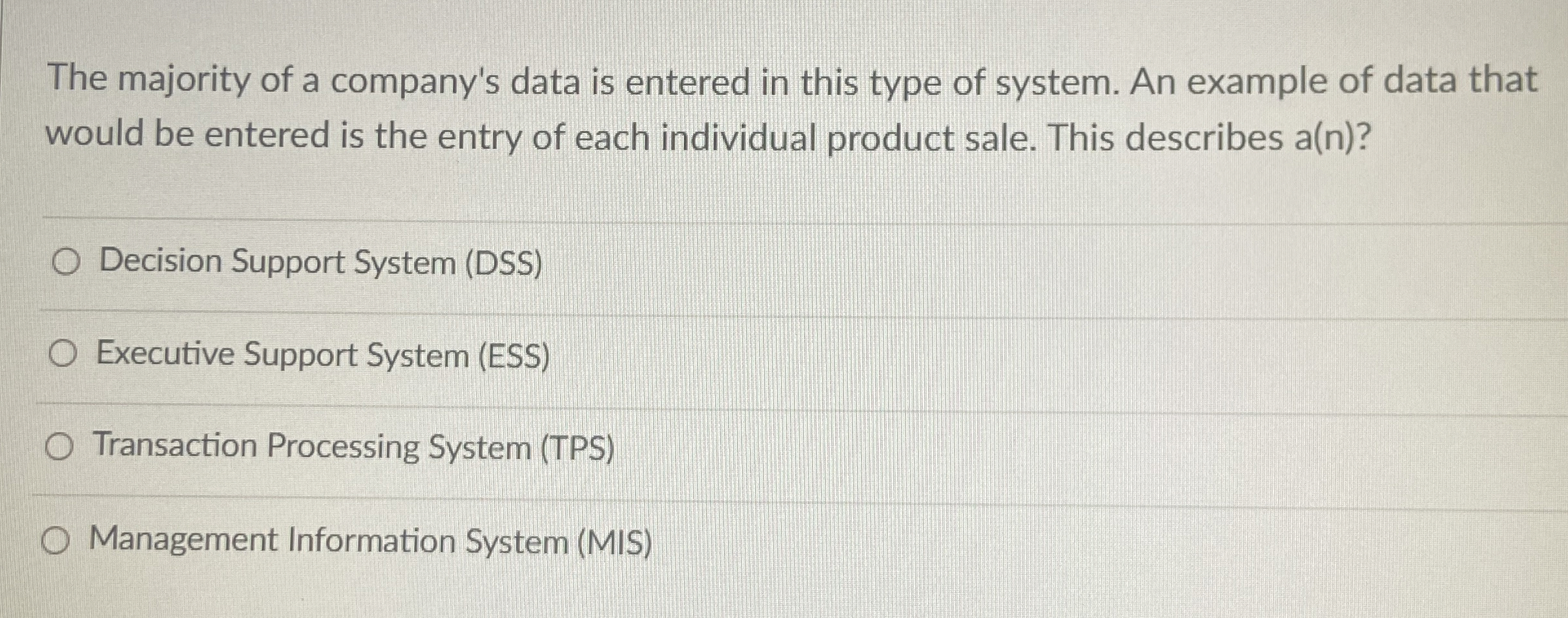The image size is (1568, 618).
Task: Select the Transaction Processing System (TPS) radio button
Action: click(x=59, y=447)
